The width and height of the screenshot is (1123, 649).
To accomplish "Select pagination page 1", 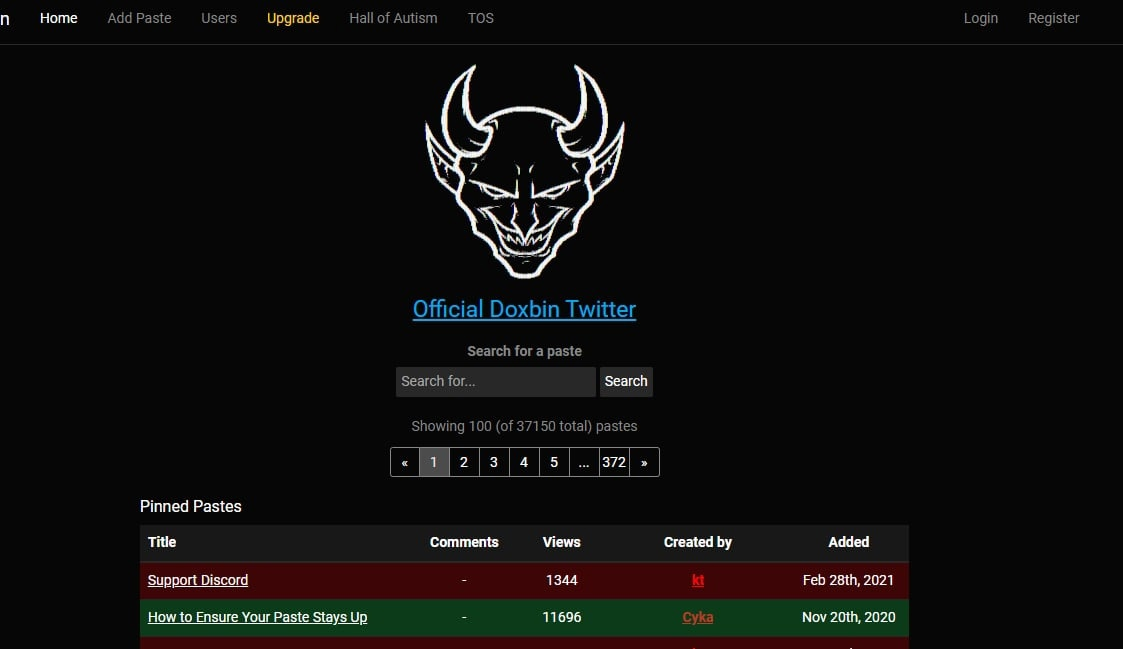I will coord(434,462).
